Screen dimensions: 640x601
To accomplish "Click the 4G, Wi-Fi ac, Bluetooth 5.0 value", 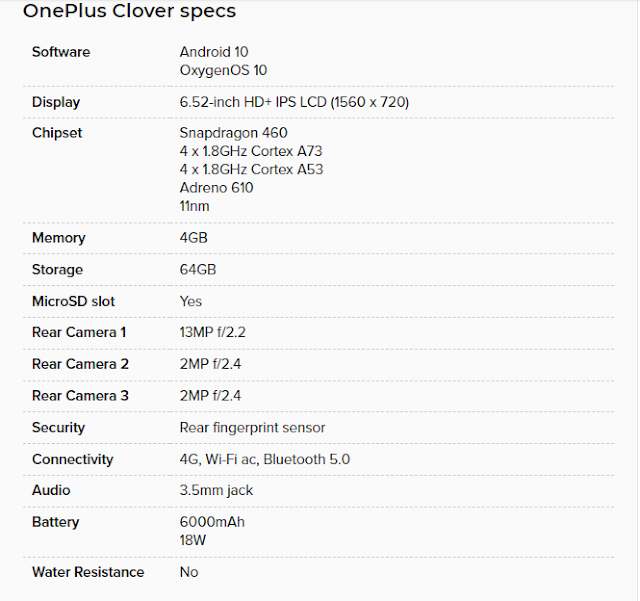I will tap(265, 459).
